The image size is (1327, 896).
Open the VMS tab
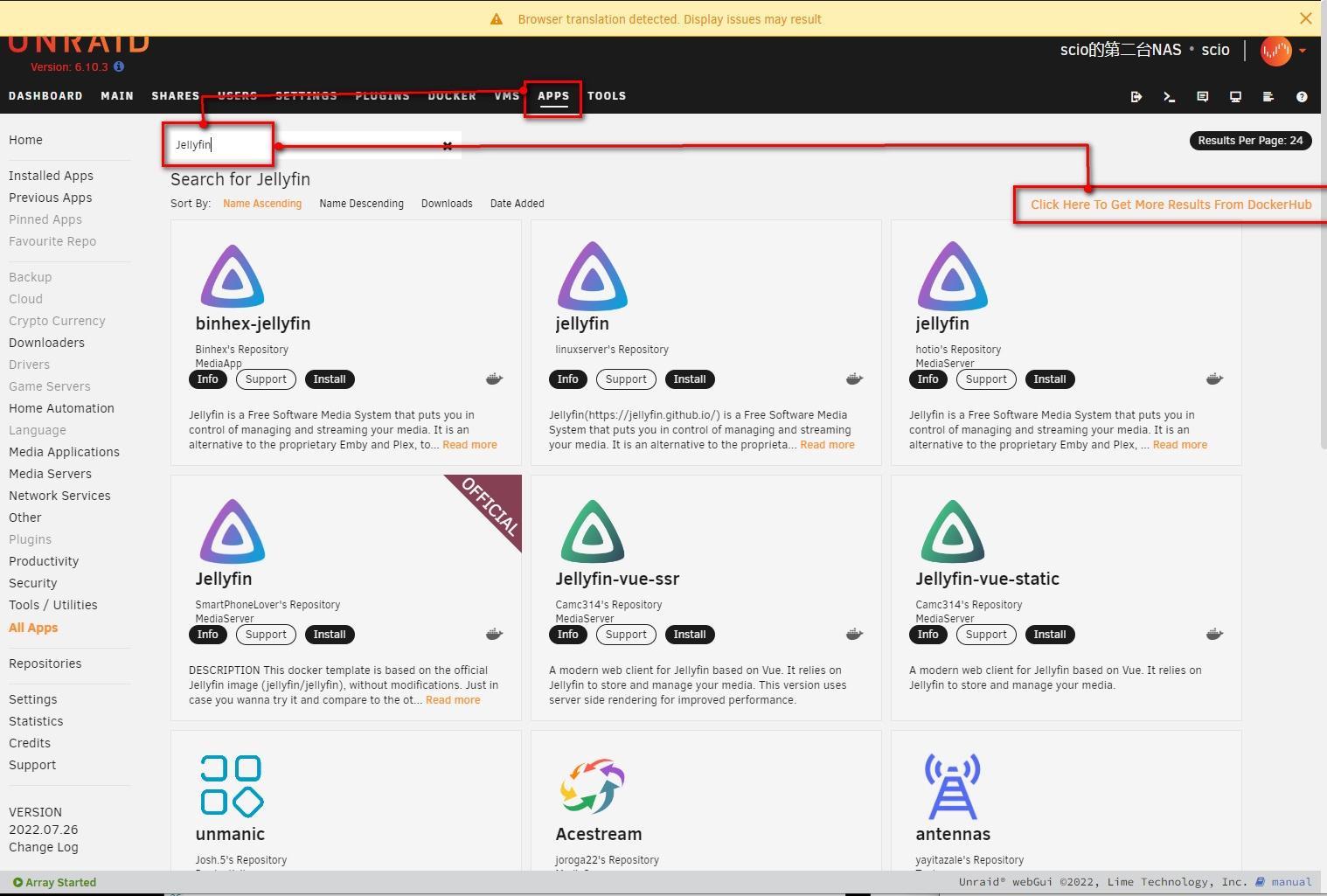click(507, 96)
